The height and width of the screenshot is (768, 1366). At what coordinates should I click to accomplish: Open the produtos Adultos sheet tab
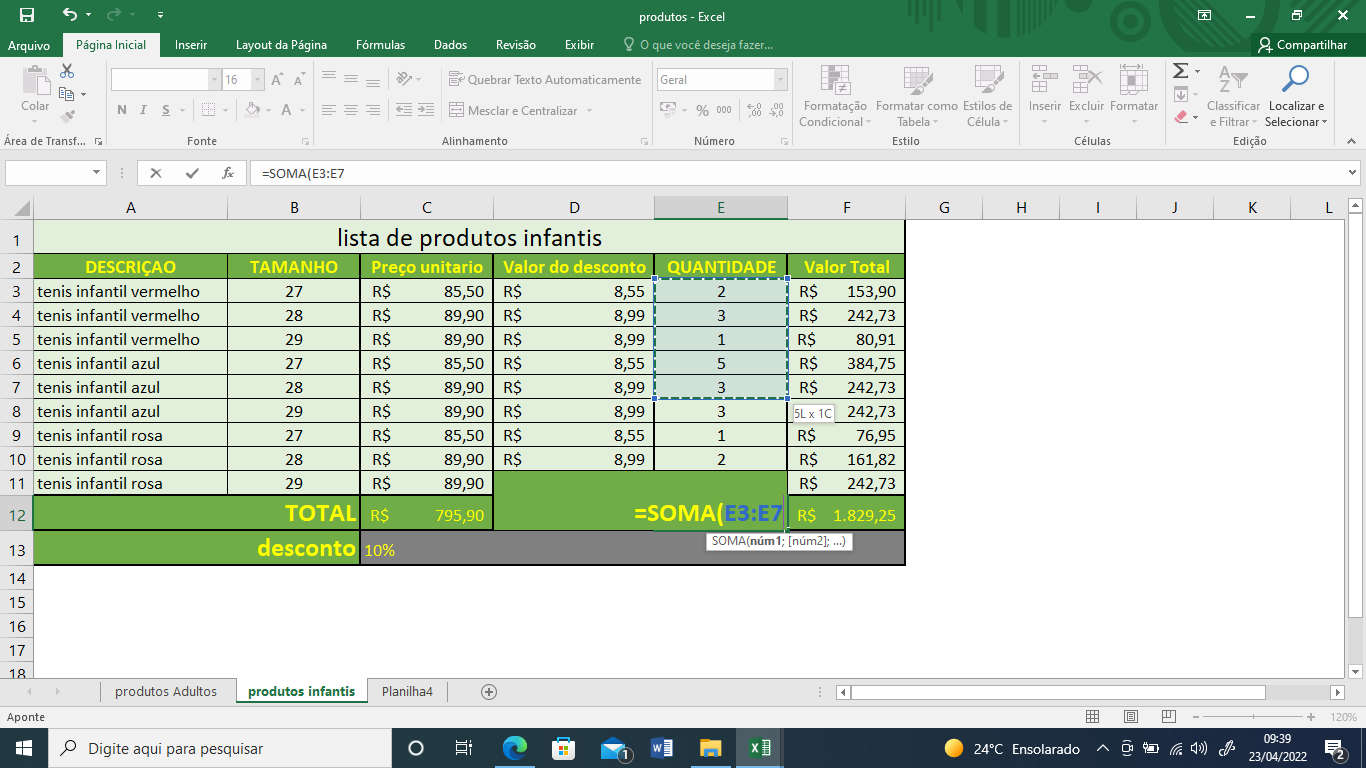(166, 691)
